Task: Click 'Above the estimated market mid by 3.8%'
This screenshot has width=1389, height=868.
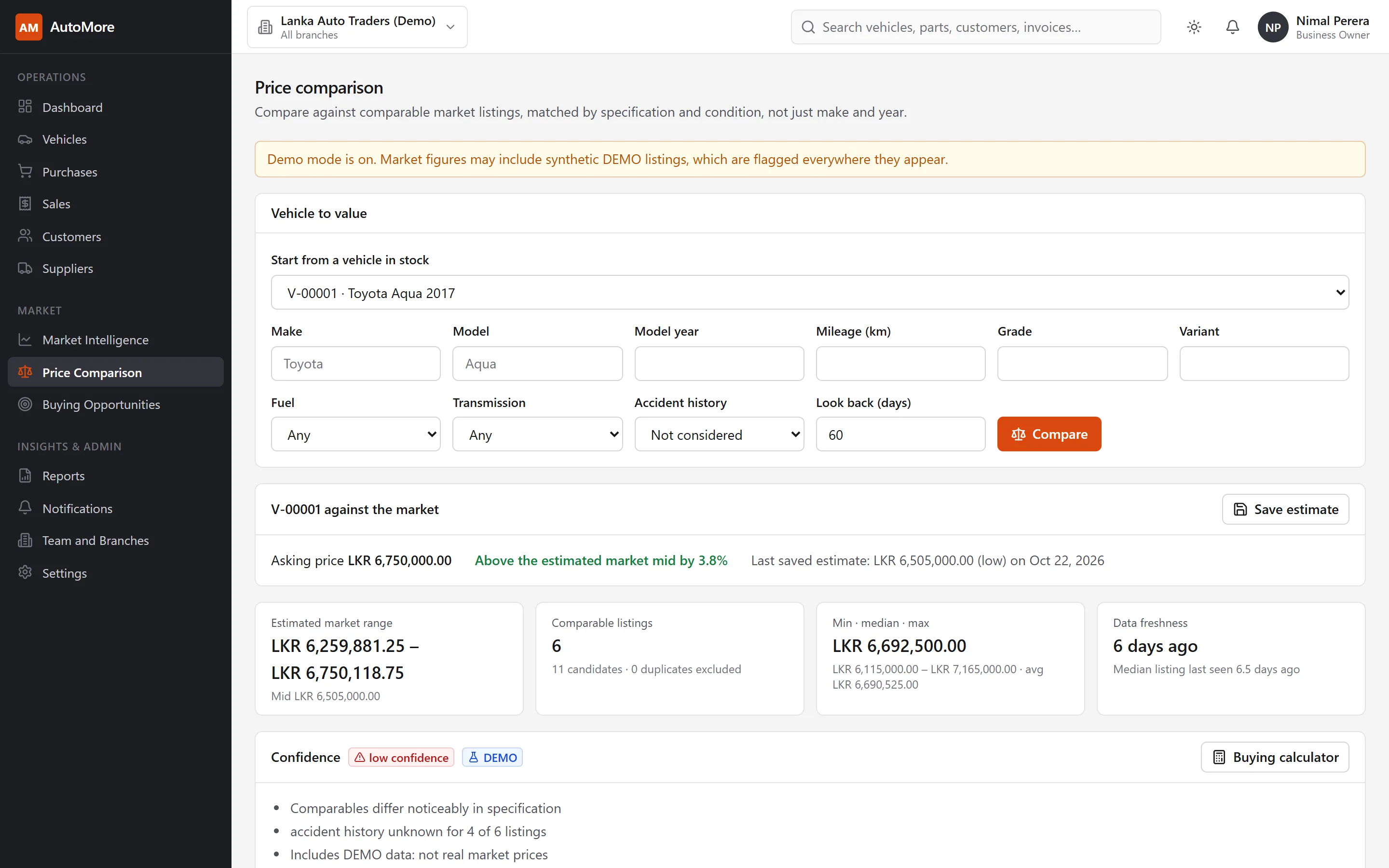Action: 601,560
